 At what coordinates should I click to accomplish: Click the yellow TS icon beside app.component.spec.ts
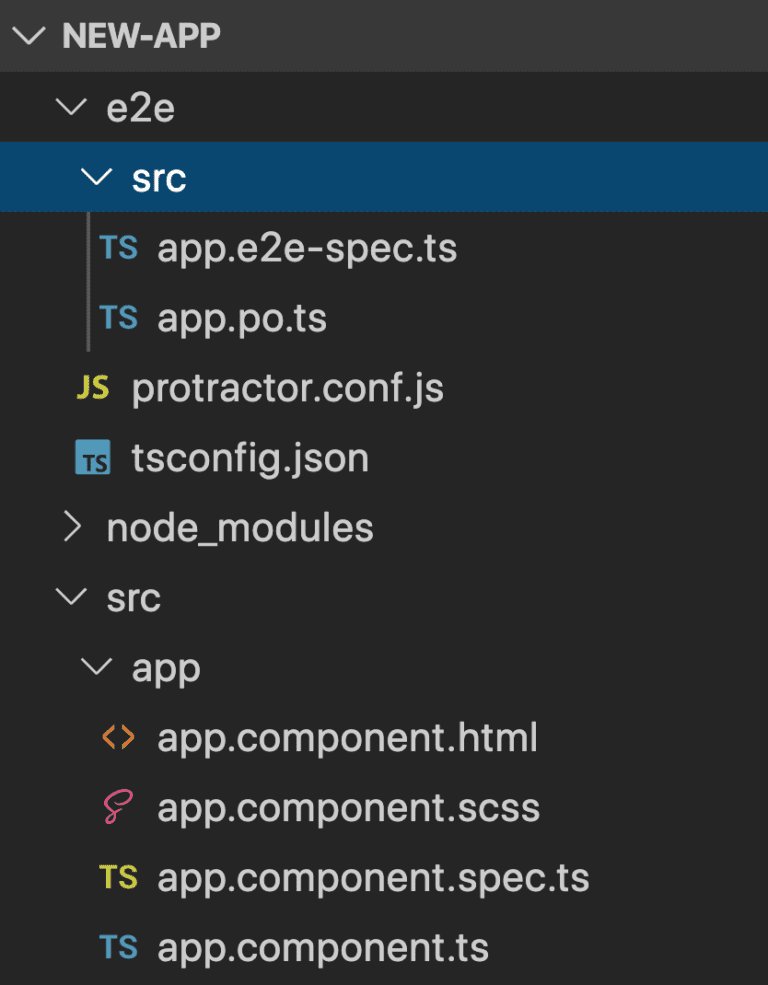point(118,877)
